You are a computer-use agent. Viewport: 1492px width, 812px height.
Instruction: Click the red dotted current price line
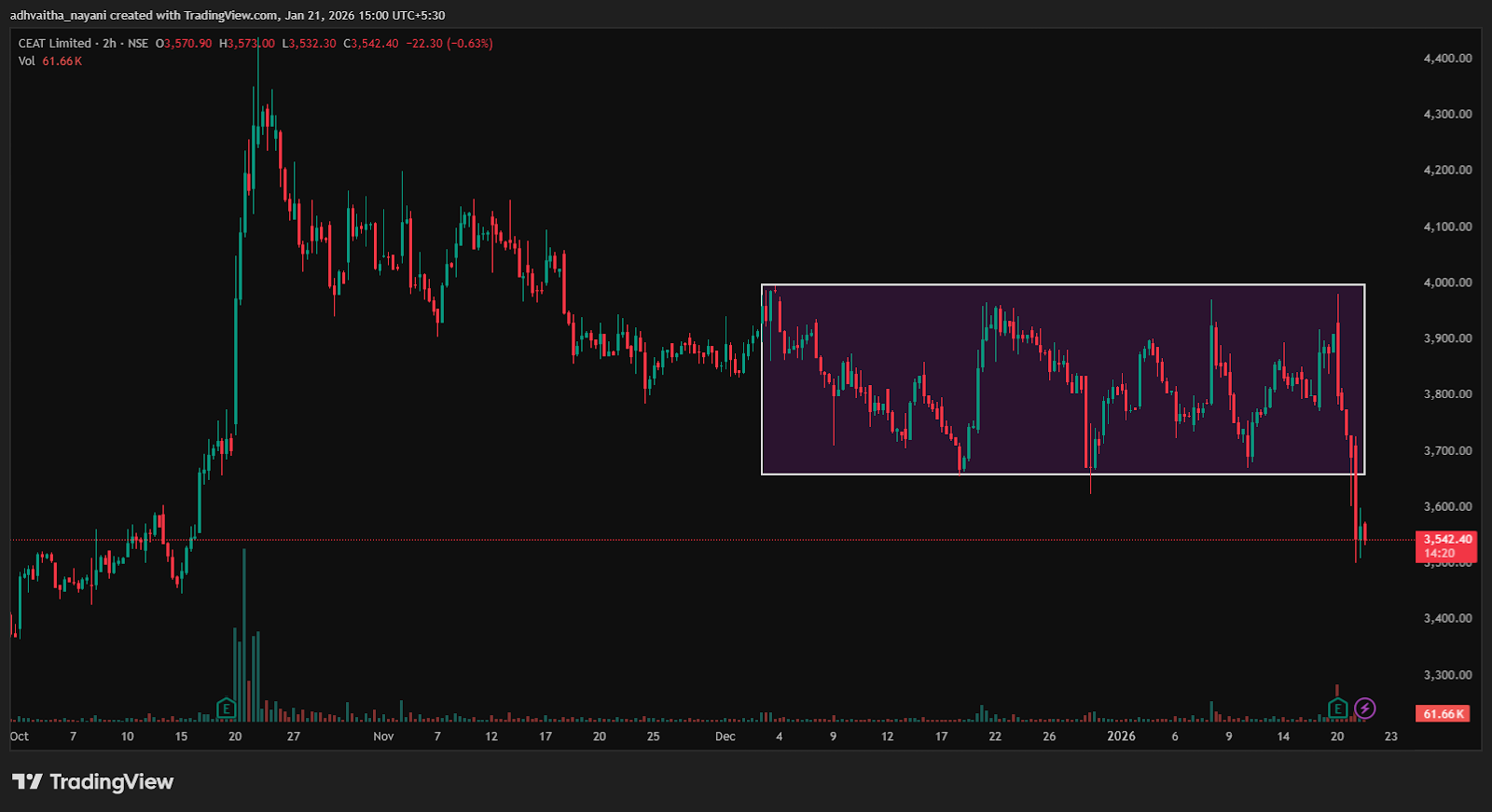[653, 540]
